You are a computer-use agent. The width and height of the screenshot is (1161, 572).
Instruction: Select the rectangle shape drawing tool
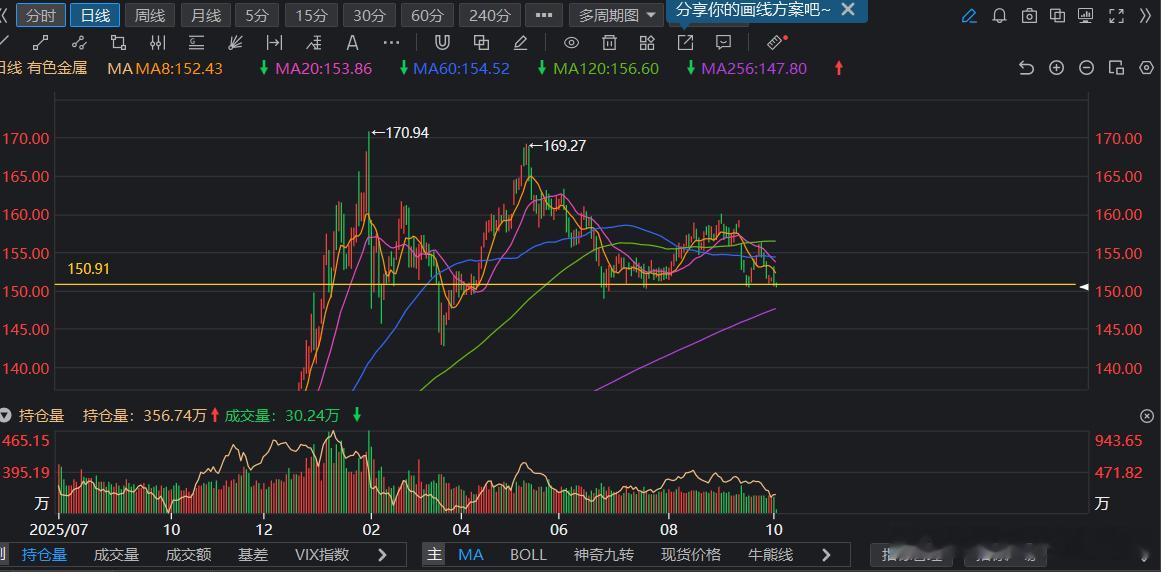(x=118, y=43)
